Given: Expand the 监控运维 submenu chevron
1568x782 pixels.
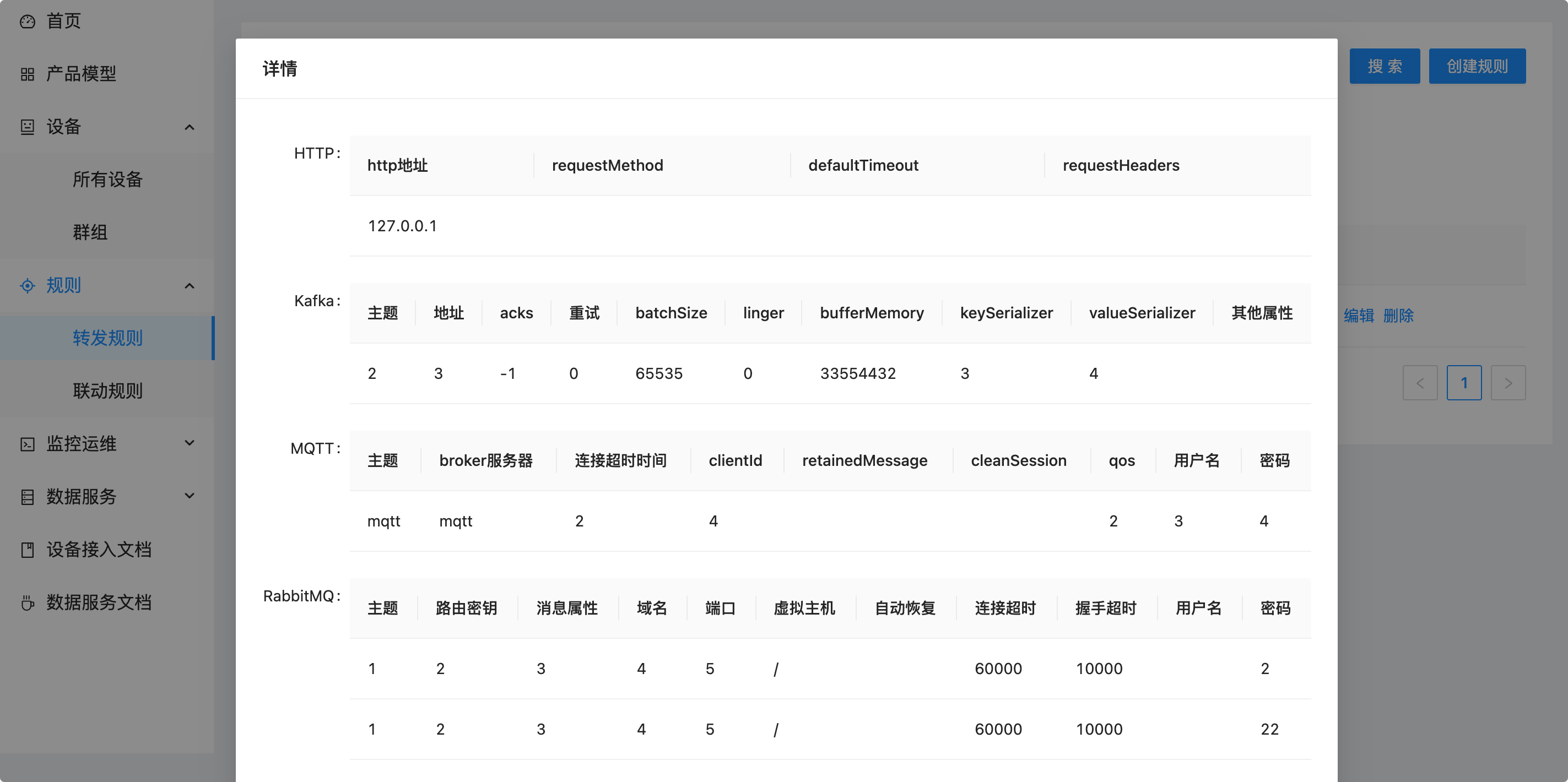Looking at the screenshot, I should (x=190, y=444).
